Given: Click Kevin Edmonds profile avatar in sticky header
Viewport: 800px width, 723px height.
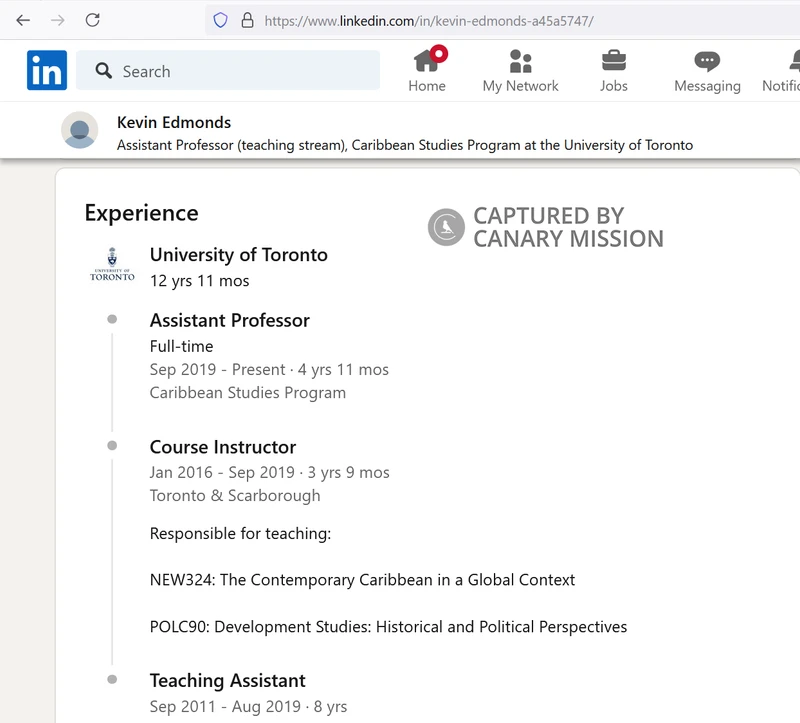Looking at the screenshot, I should coord(80,130).
